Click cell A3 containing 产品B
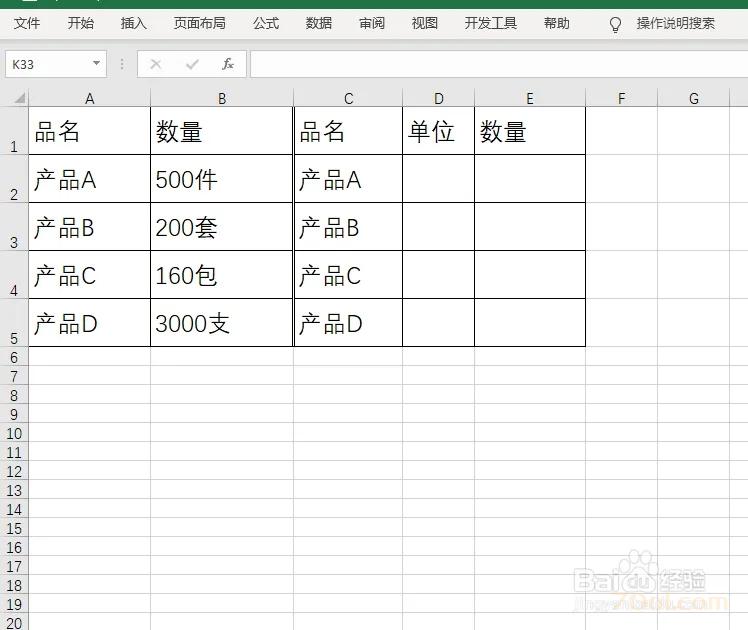The width and height of the screenshot is (748, 630). tap(90, 227)
